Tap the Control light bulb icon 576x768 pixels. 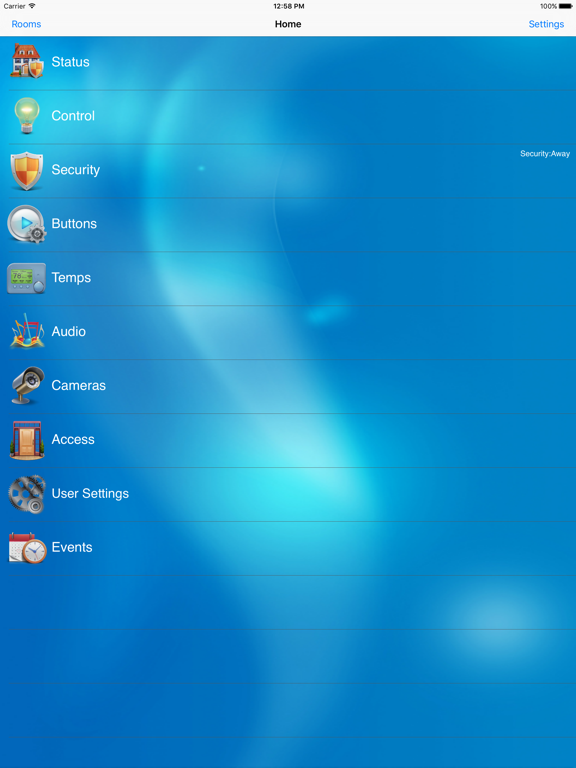[x=26, y=116]
